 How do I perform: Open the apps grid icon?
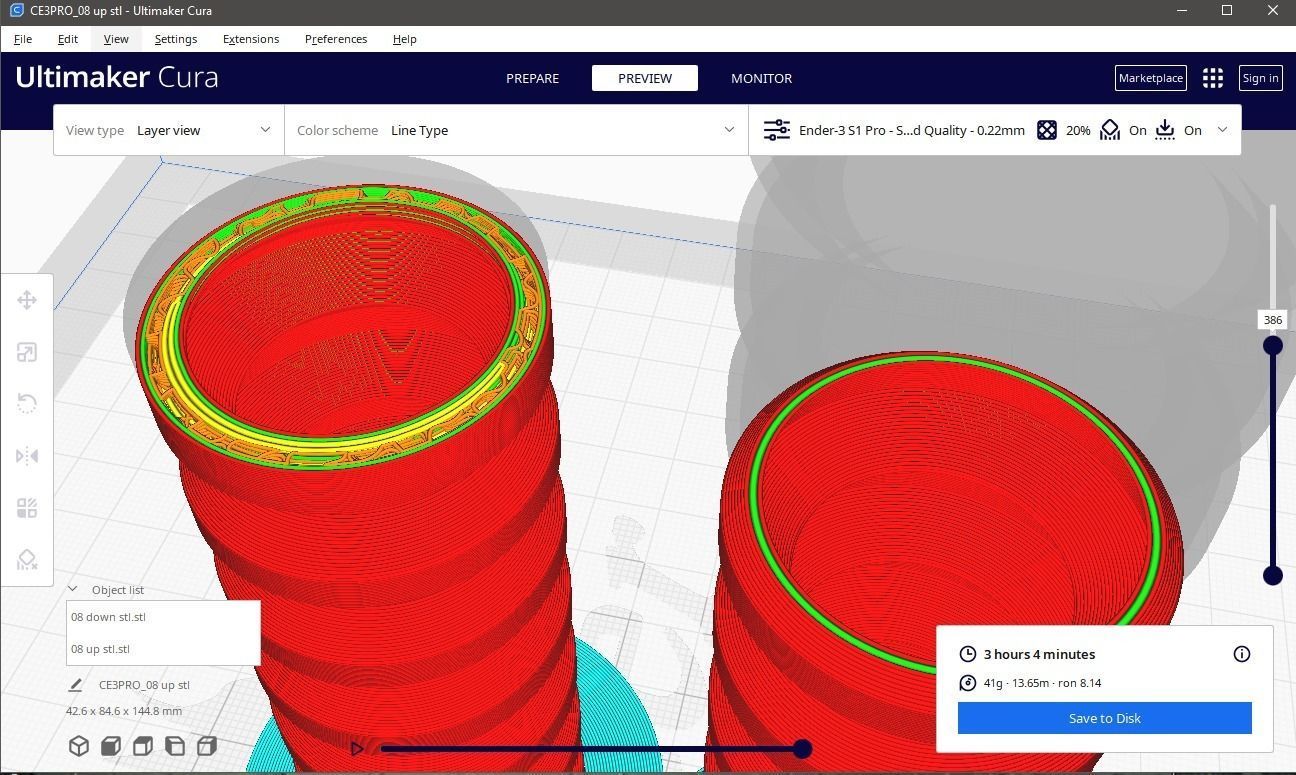tap(1213, 78)
